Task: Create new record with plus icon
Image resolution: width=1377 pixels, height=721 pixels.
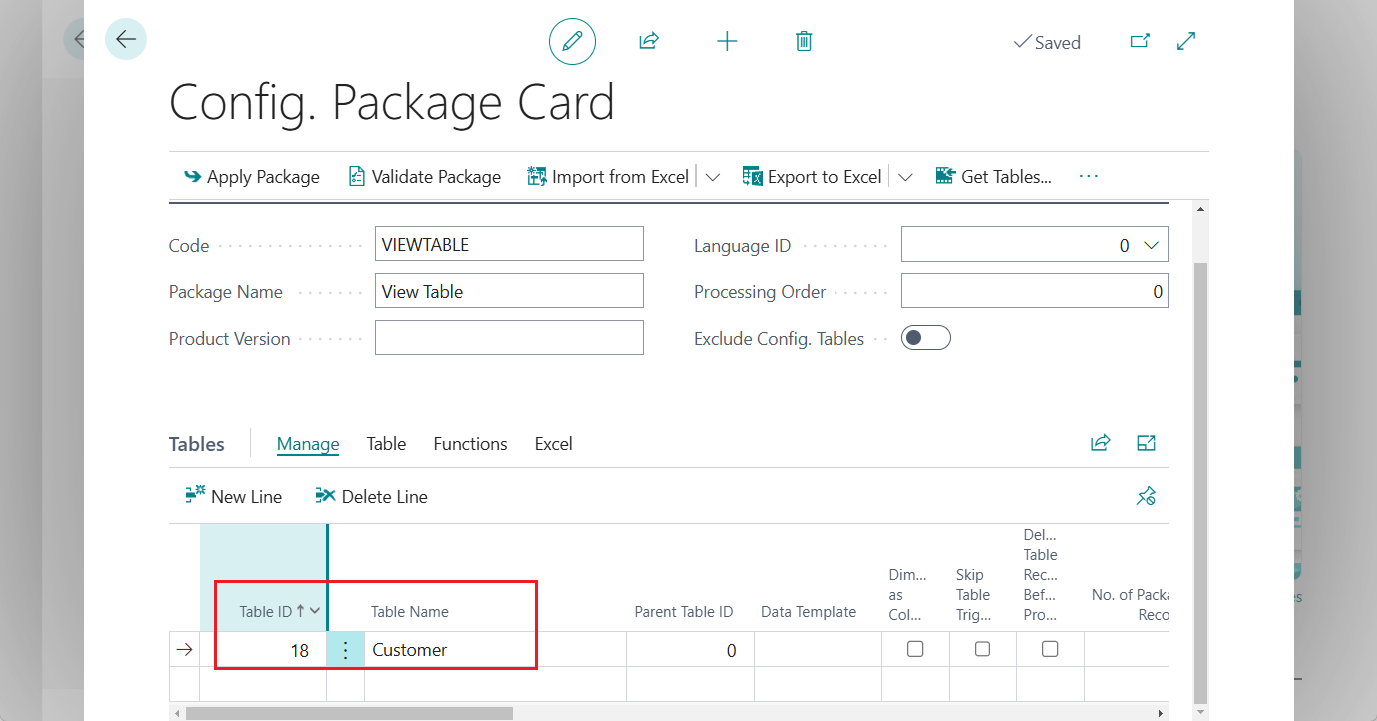Action: tap(726, 41)
